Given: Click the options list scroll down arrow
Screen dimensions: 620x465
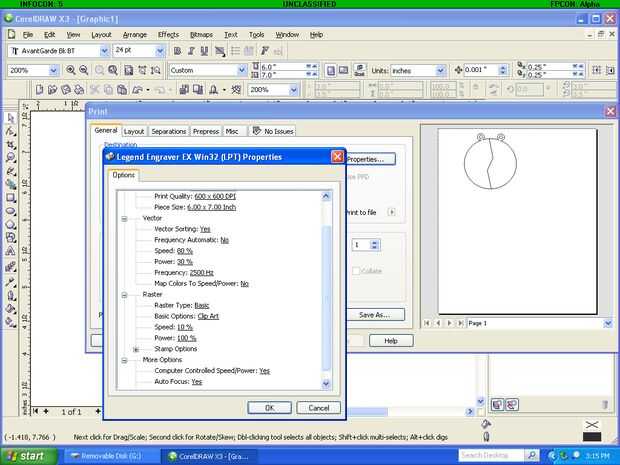Looking at the screenshot, I should (326, 383).
